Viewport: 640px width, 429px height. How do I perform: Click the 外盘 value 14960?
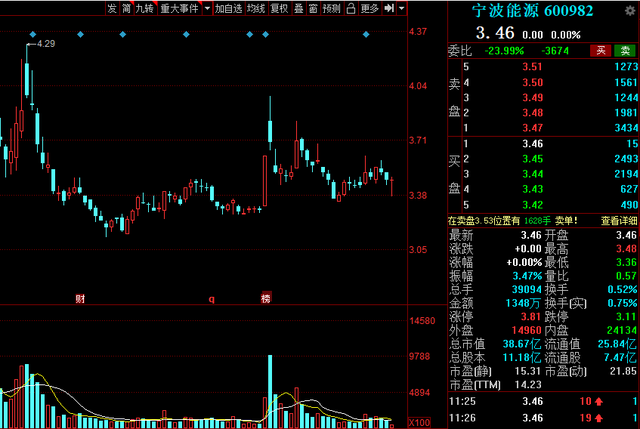[x=527, y=330]
